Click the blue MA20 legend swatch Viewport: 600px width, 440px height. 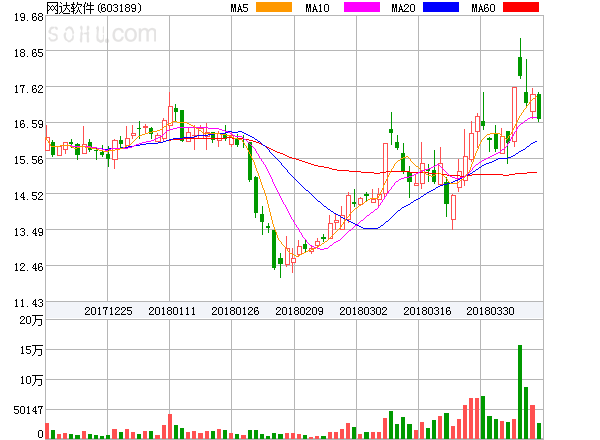pos(441,7)
